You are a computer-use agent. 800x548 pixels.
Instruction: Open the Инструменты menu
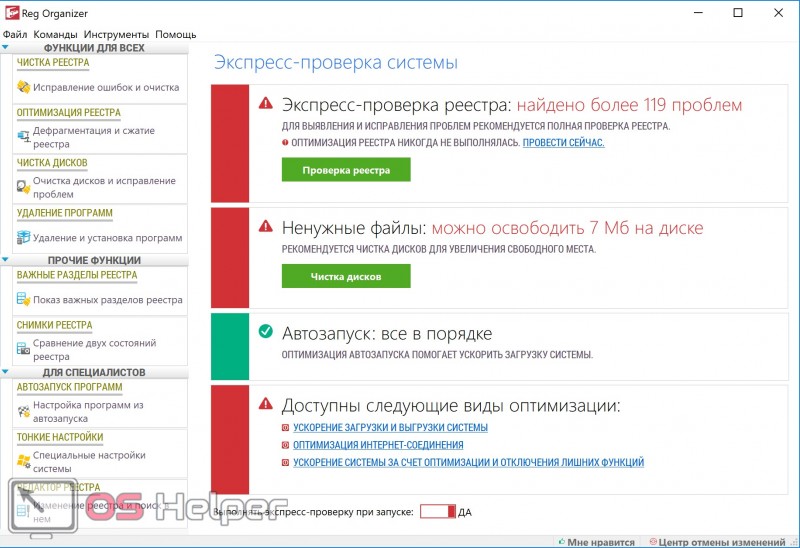tap(116, 34)
